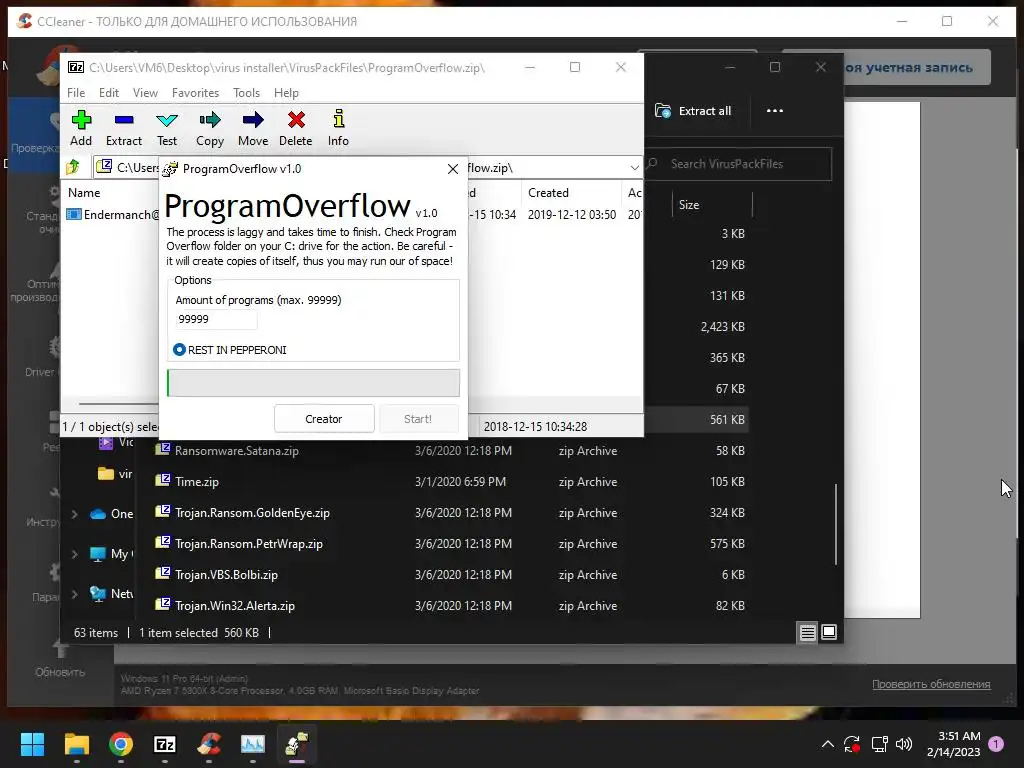
Task: Sort by the Size column in Explorer
Action: pyautogui.click(x=689, y=204)
